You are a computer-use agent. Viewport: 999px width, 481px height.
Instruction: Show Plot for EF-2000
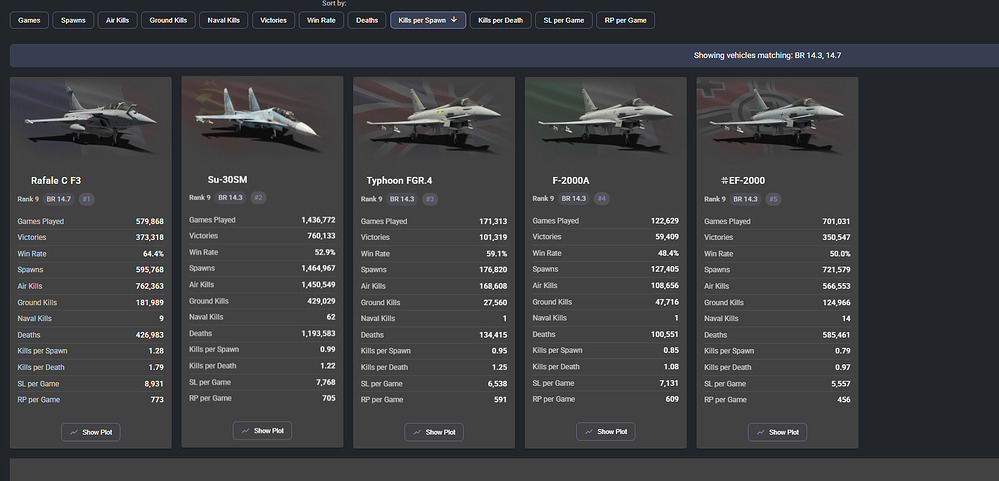(777, 432)
